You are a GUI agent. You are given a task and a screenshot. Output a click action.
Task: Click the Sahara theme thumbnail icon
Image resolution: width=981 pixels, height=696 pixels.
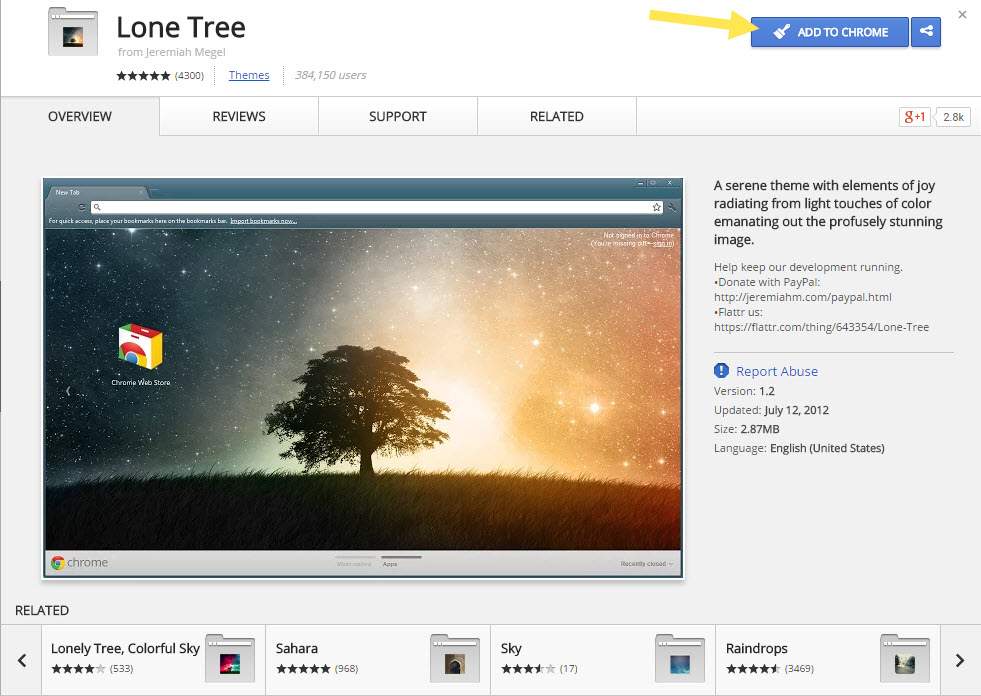coord(454,658)
